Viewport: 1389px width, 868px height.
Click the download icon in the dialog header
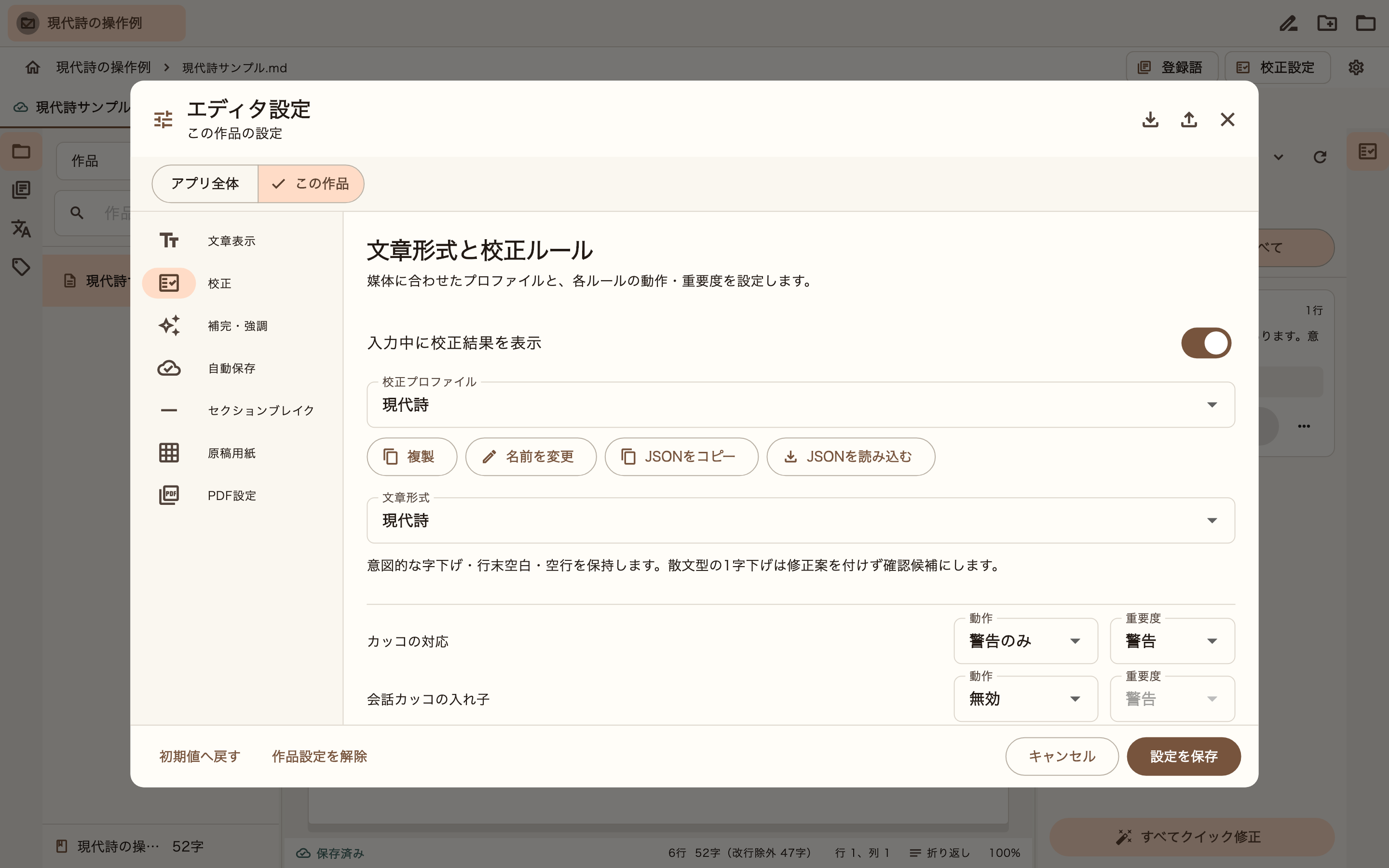coord(1150,120)
